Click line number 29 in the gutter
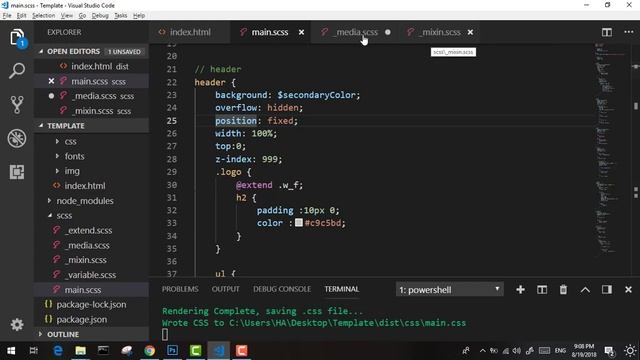This screenshot has width=640, height=360. (172, 172)
